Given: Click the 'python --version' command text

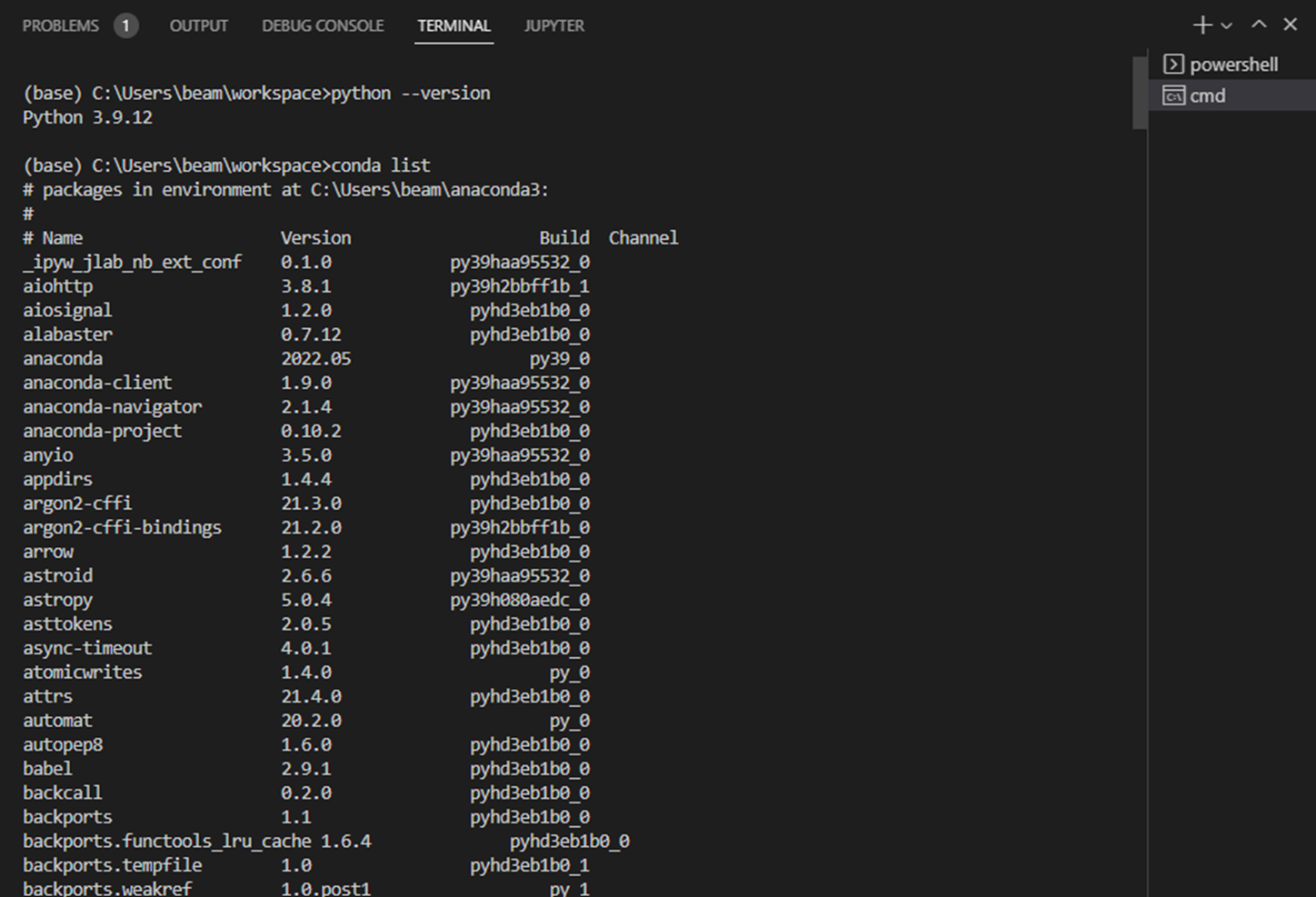Looking at the screenshot, I should (410, 93).
